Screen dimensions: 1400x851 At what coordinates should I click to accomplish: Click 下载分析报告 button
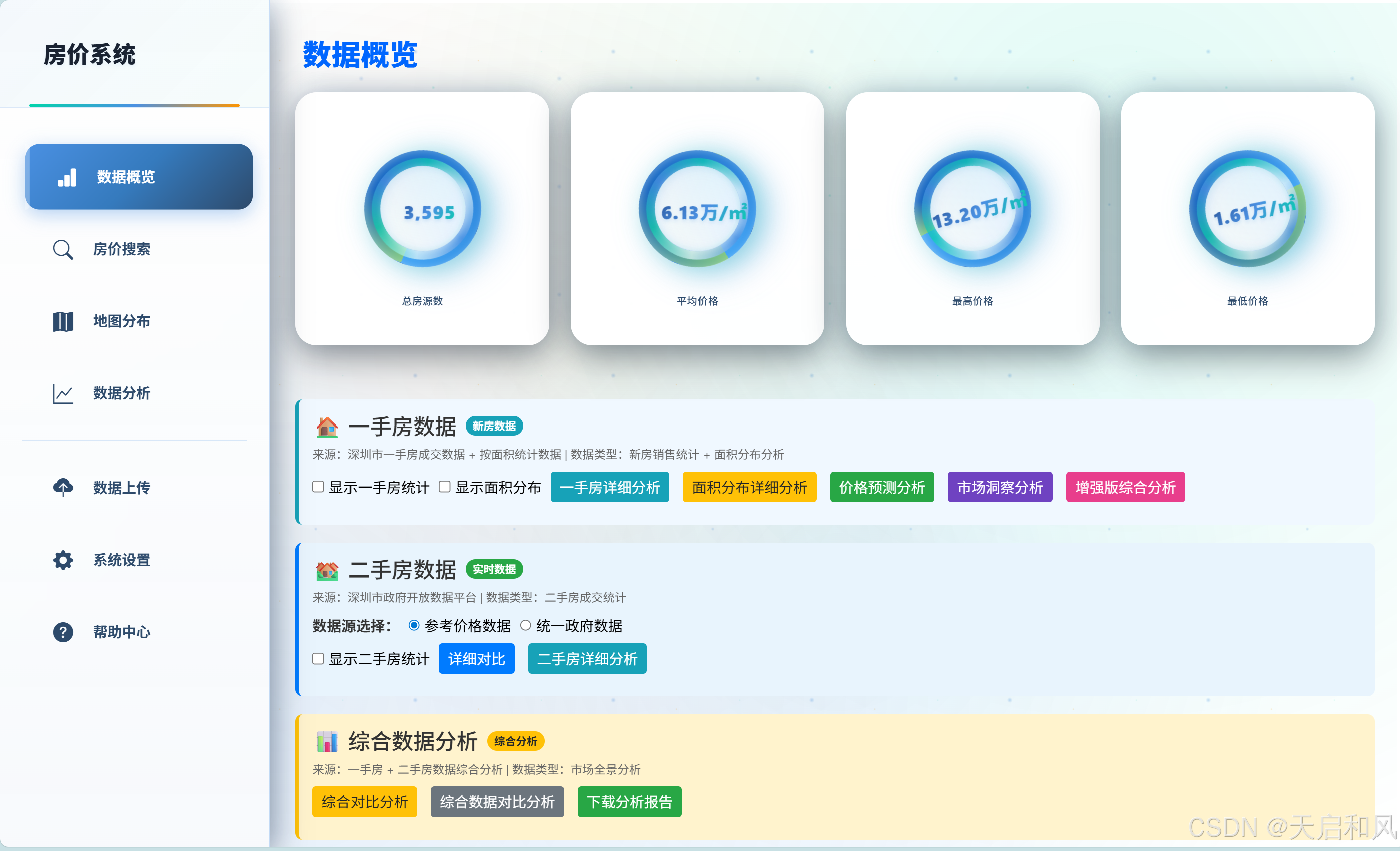tap(629, 802)
